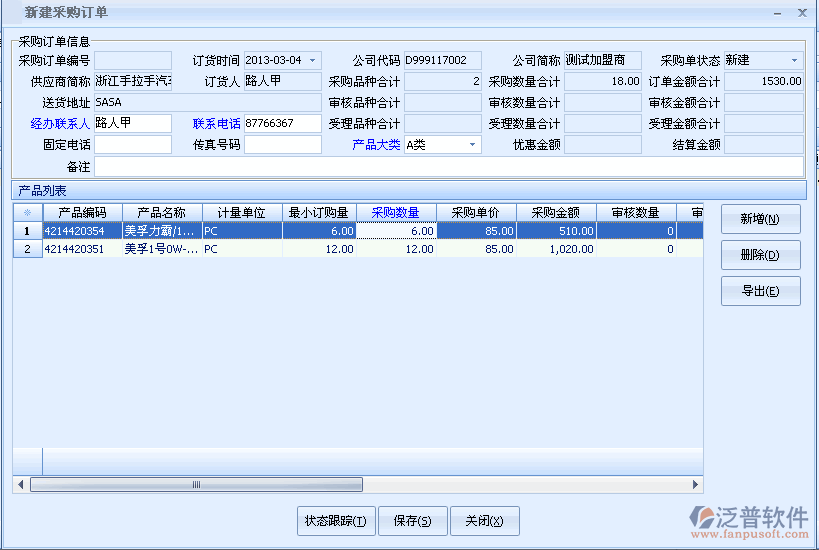Click into the 备注 remarks field
Image resolution: width=819 pixels, height=550 pixels.
click(448, 166)
